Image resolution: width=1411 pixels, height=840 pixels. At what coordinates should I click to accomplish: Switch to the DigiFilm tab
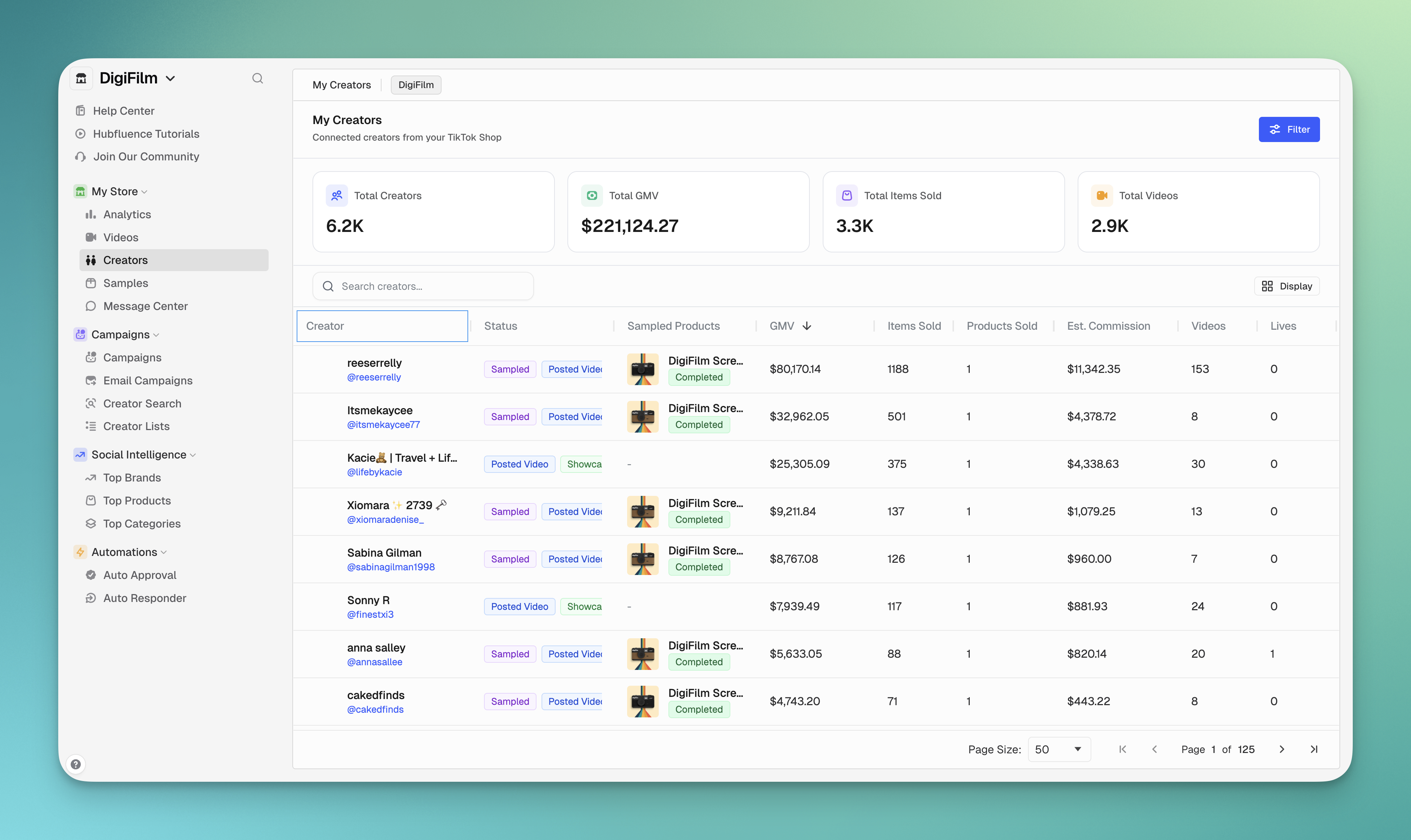pos(416,85)
